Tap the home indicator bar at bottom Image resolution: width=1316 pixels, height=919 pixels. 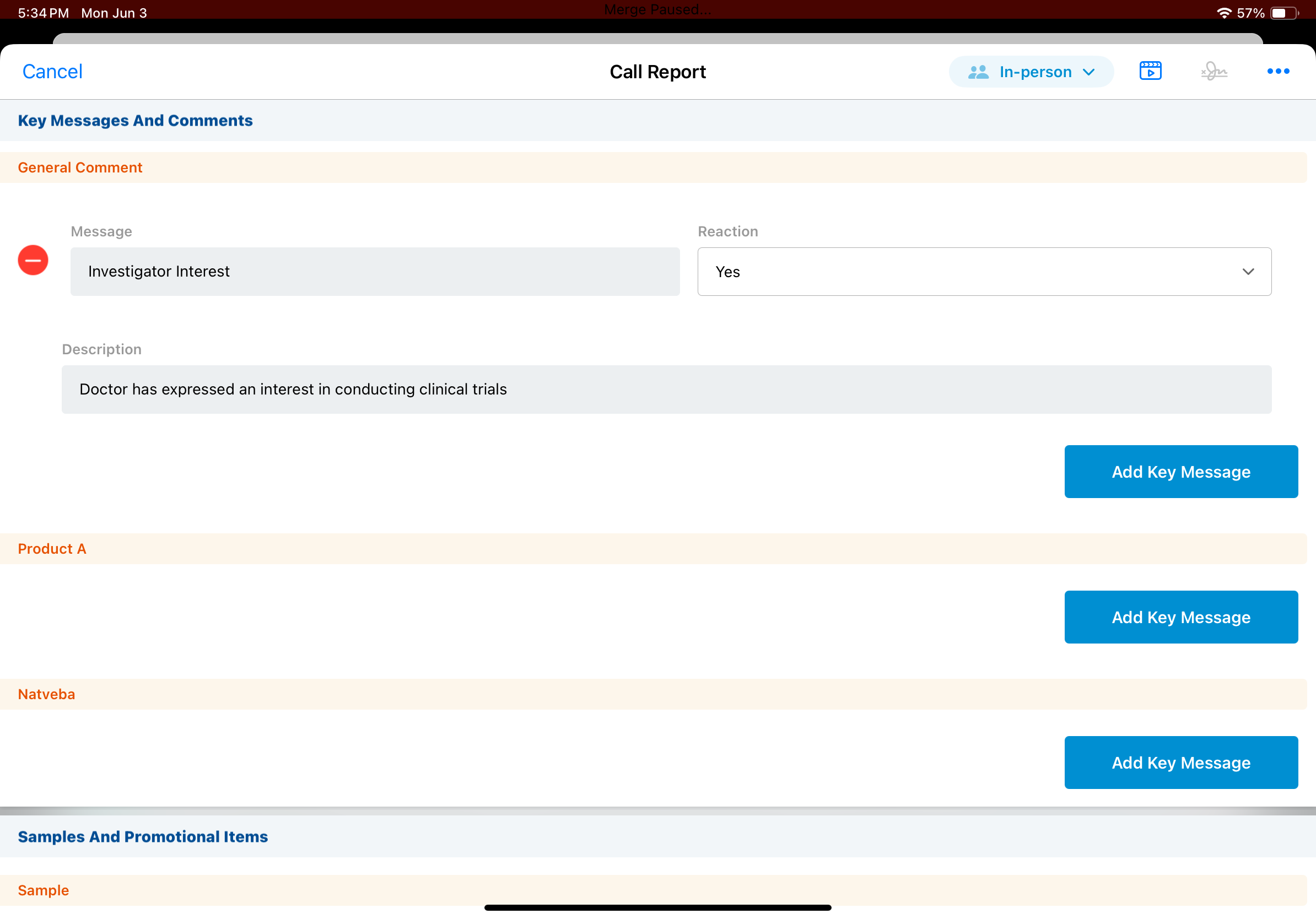pyautogui.click(x=657, y=907)
